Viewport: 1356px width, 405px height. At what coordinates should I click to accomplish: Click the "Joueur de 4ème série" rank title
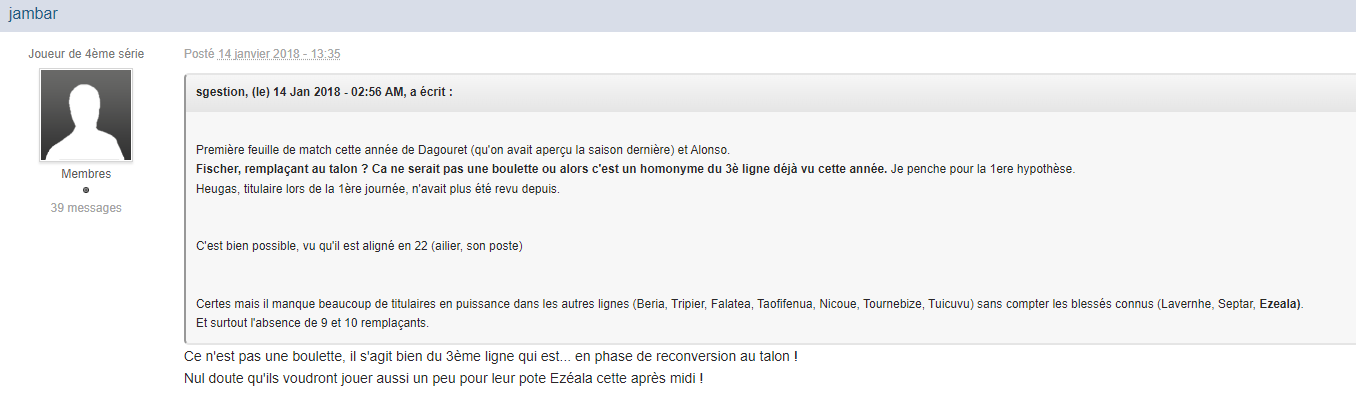(x=86, y=54)
